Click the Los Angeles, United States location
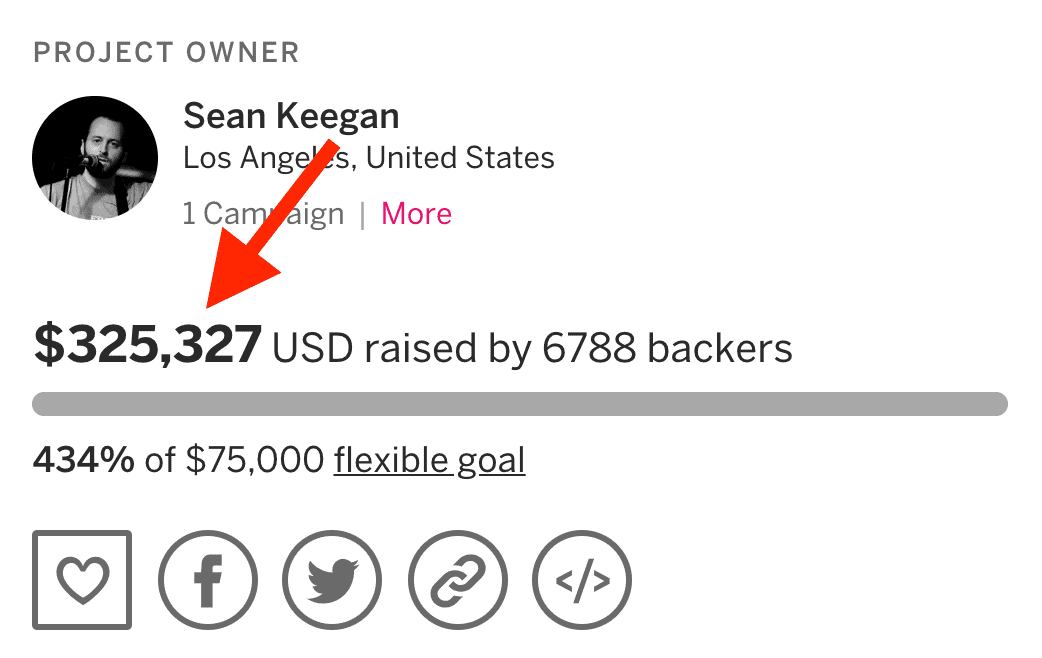 pyautogui.click(x=369, y=158)
